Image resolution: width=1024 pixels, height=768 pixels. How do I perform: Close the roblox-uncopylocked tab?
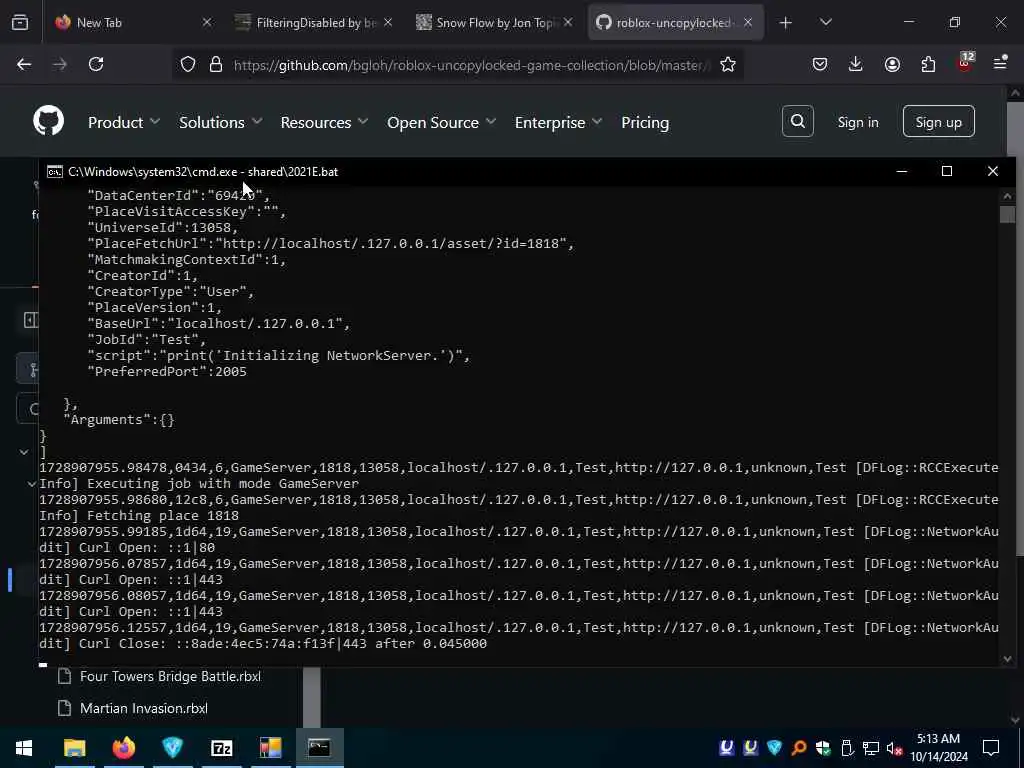(x=748, y=22)
